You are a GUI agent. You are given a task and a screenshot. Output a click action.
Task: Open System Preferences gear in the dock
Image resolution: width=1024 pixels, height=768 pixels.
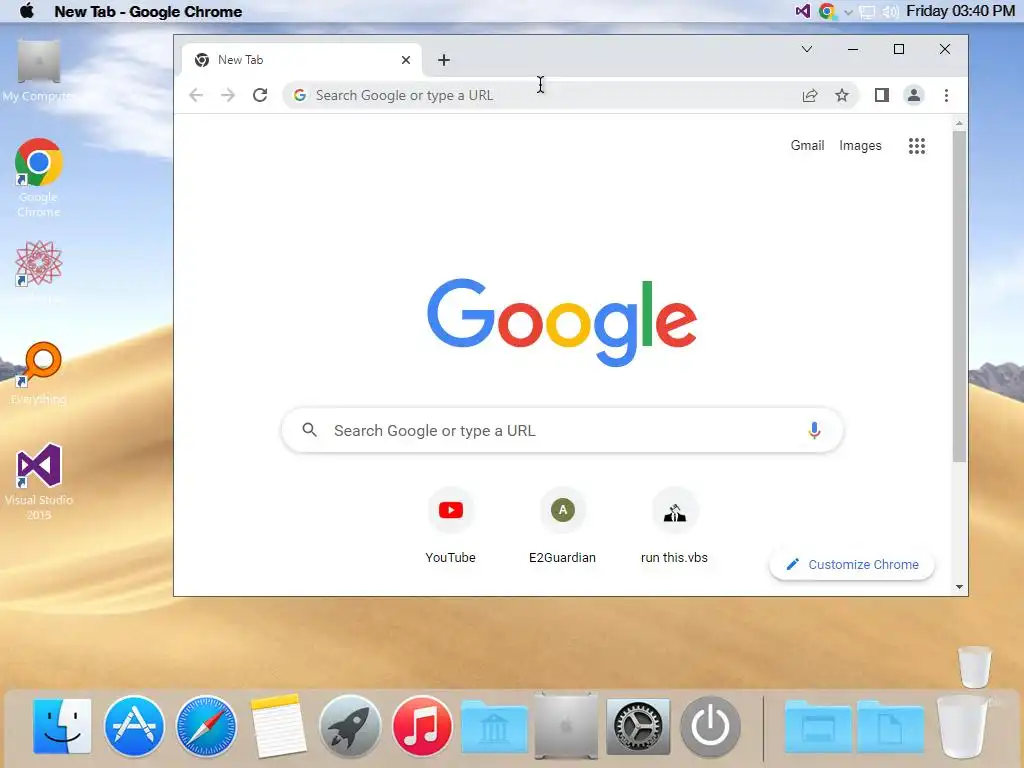638,726
